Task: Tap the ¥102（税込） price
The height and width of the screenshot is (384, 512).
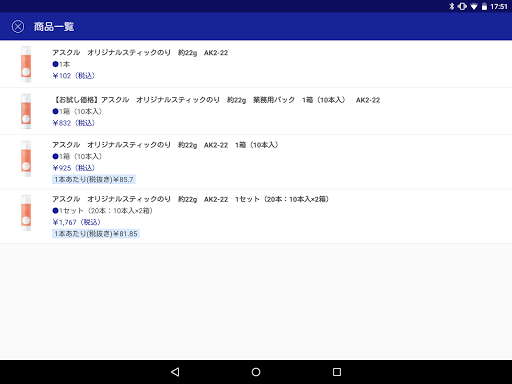Action: 74,76
